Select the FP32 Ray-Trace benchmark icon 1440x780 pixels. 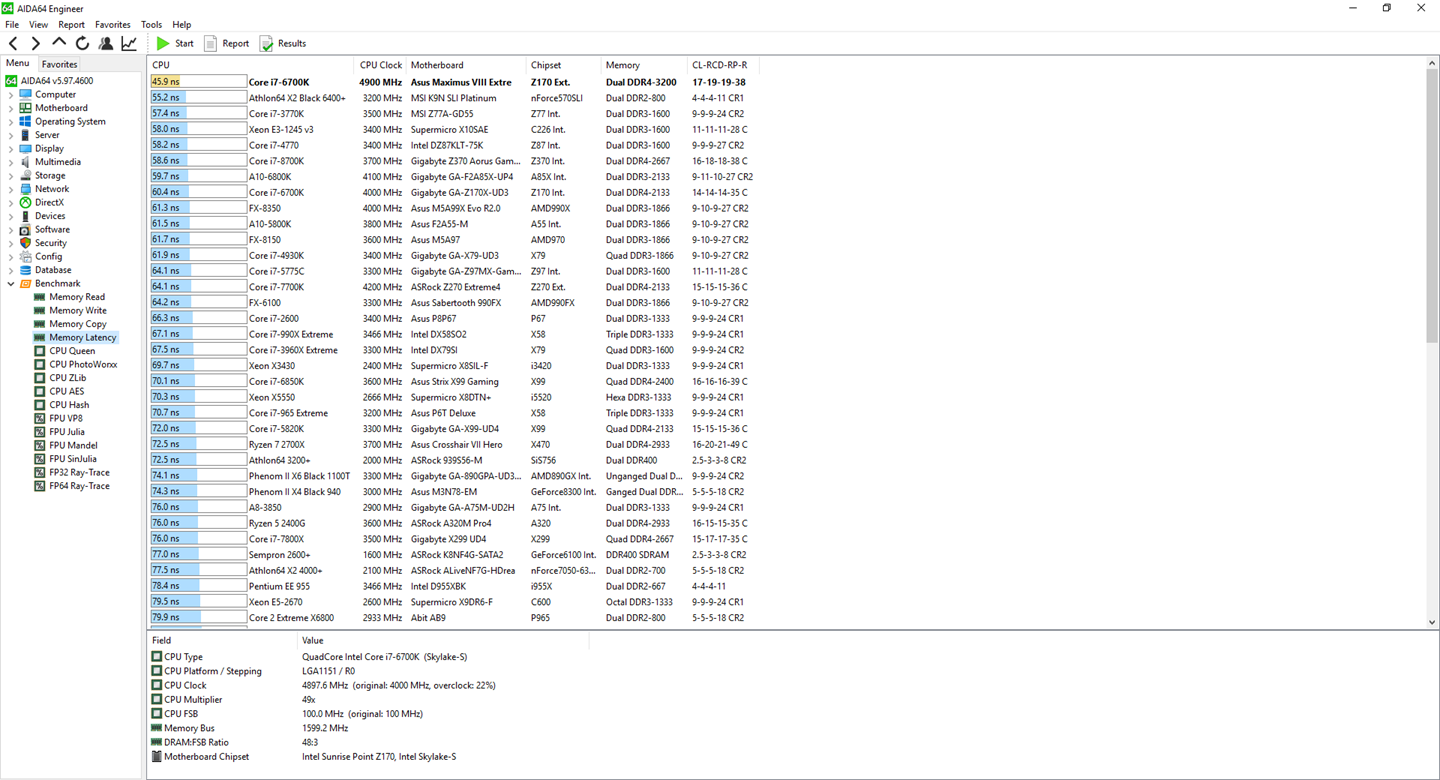(x=40, y=473)
